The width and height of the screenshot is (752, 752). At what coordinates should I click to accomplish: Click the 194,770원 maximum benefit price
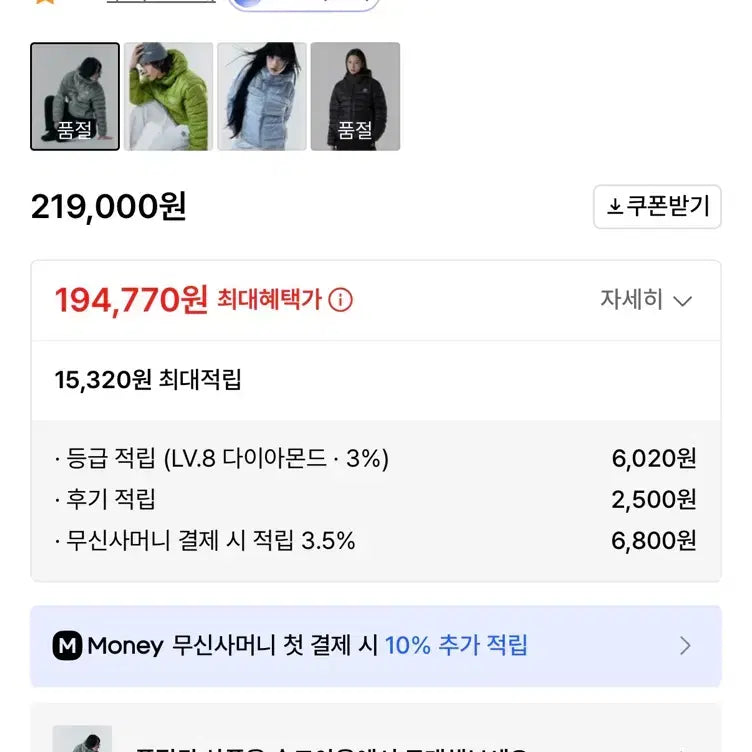(131, 299)
